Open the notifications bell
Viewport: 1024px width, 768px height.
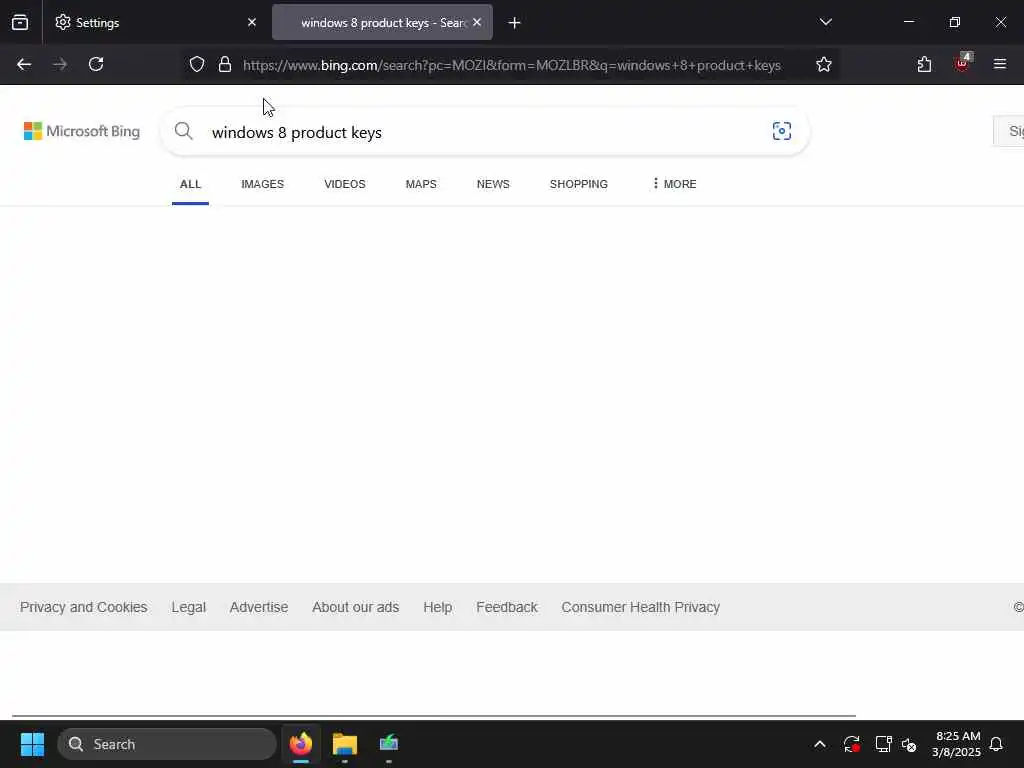tap(996, 744)
